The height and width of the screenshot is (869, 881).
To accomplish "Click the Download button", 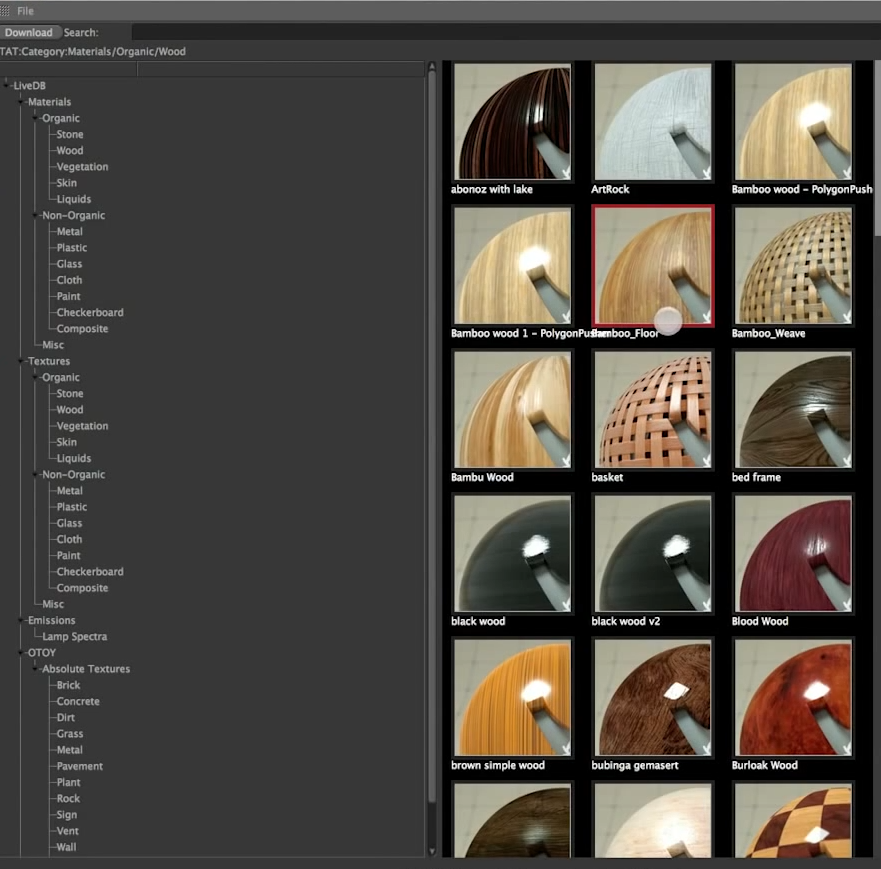I will [x=29, y=33].
